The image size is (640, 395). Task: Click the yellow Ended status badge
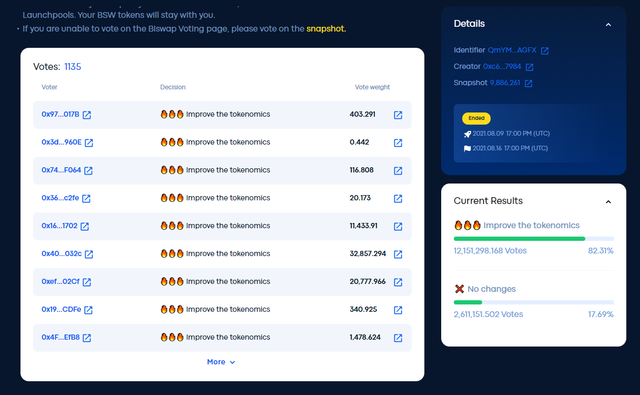476,118
